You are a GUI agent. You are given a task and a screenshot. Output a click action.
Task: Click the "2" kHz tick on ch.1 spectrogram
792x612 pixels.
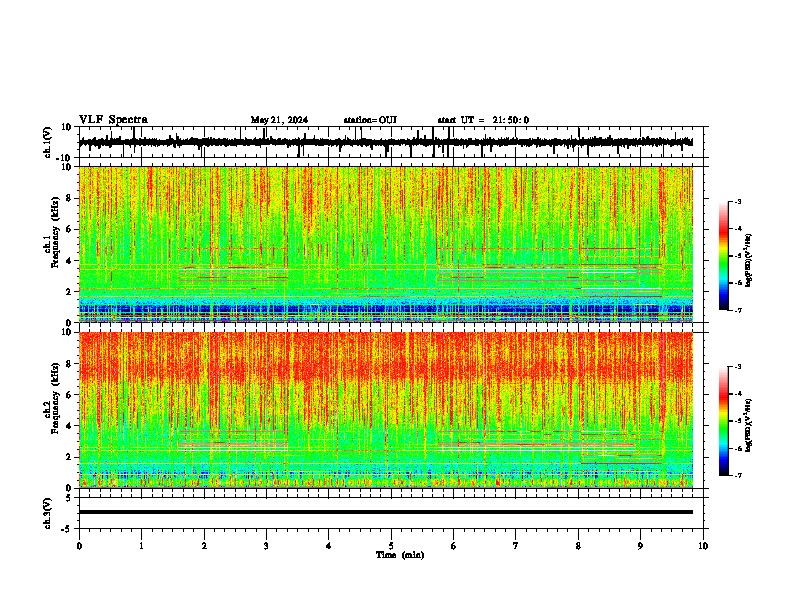(x=70, y=292)
